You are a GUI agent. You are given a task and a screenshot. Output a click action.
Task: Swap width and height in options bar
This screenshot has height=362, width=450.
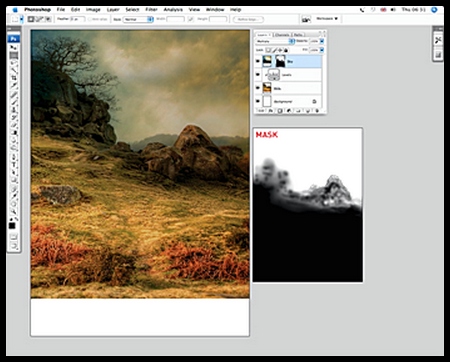click(191, 19)
